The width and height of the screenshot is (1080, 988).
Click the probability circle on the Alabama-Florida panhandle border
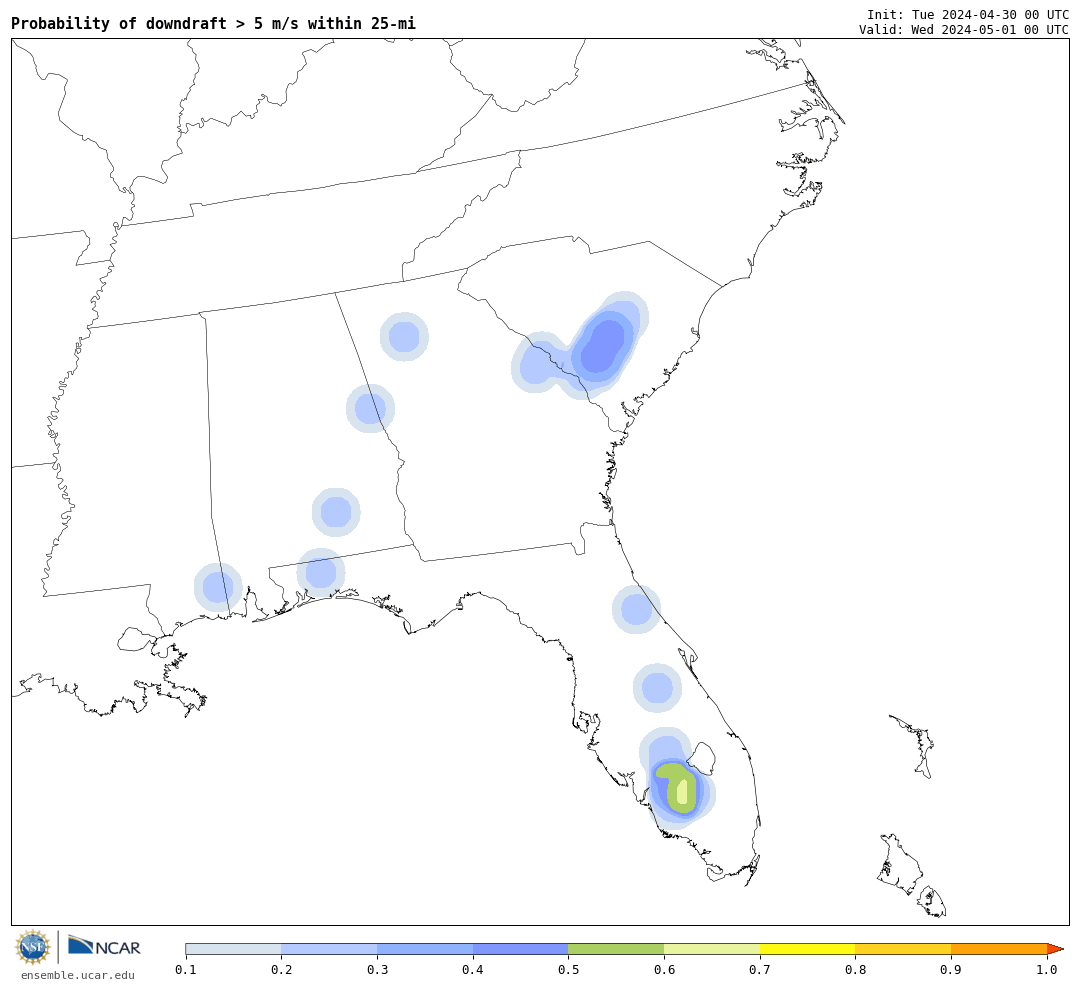[321, 573]
